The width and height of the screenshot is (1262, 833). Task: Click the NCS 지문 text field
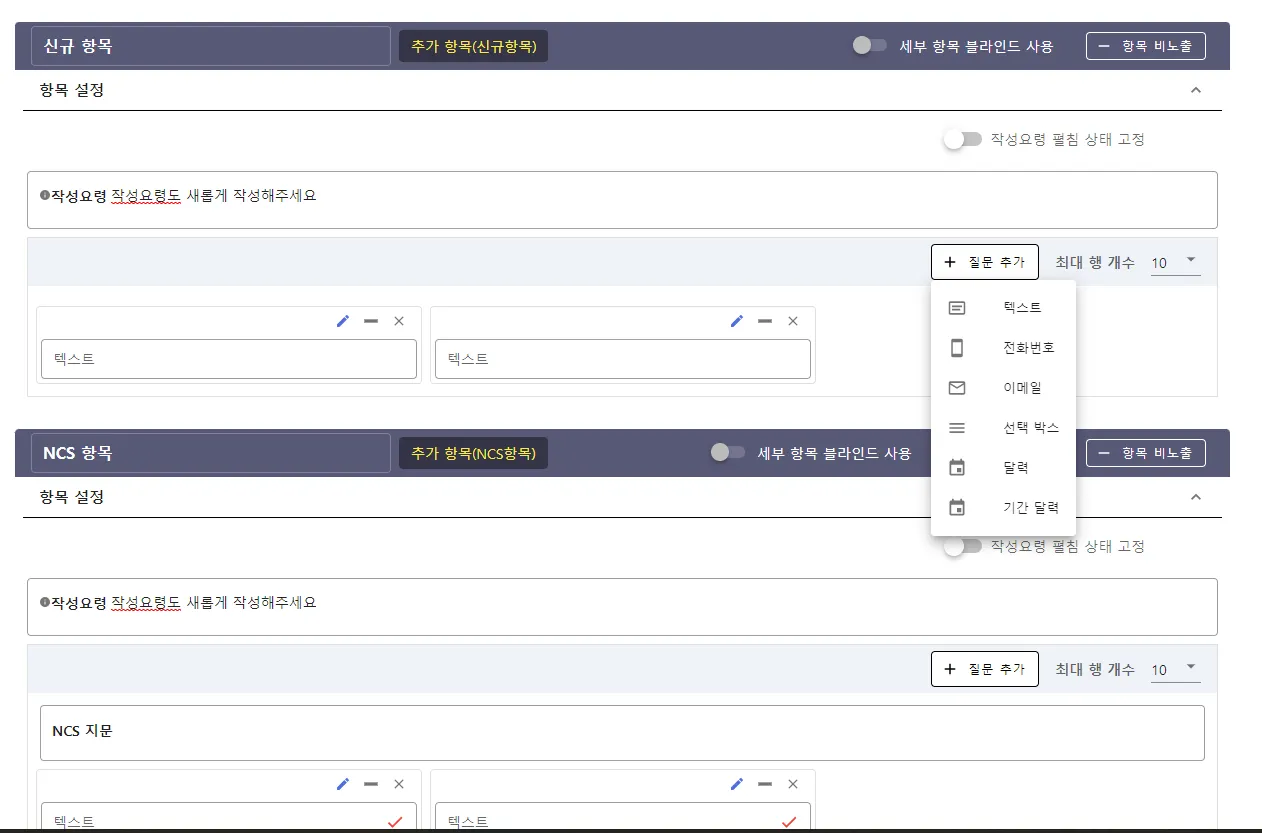622,733
